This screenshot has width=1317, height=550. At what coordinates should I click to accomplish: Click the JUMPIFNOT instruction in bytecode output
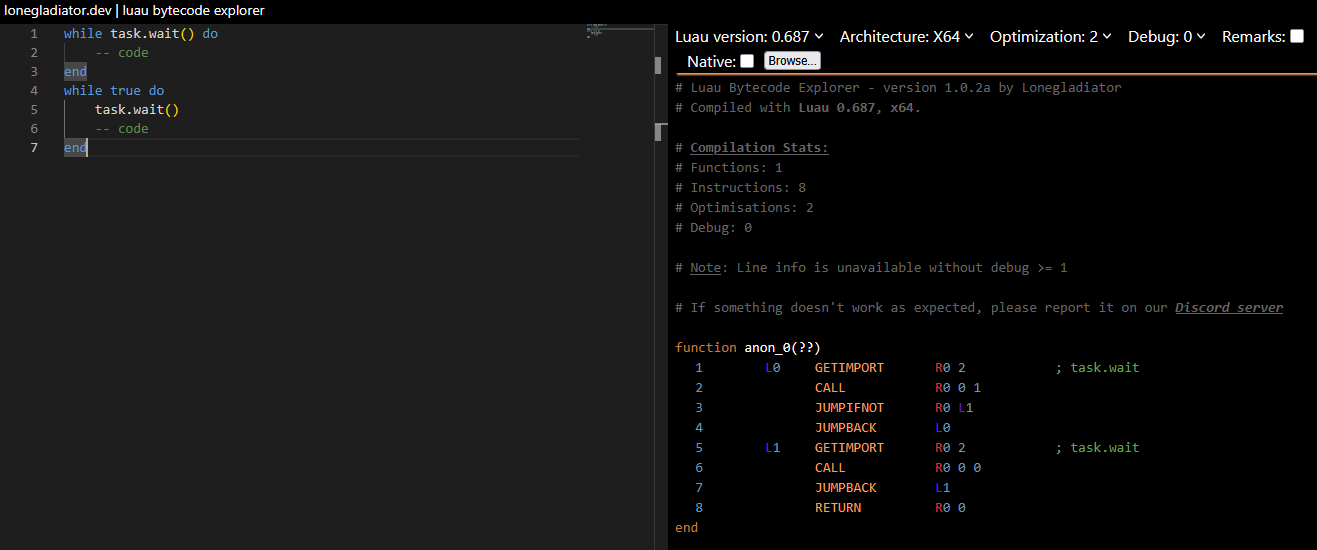click(x=849, y=408)
